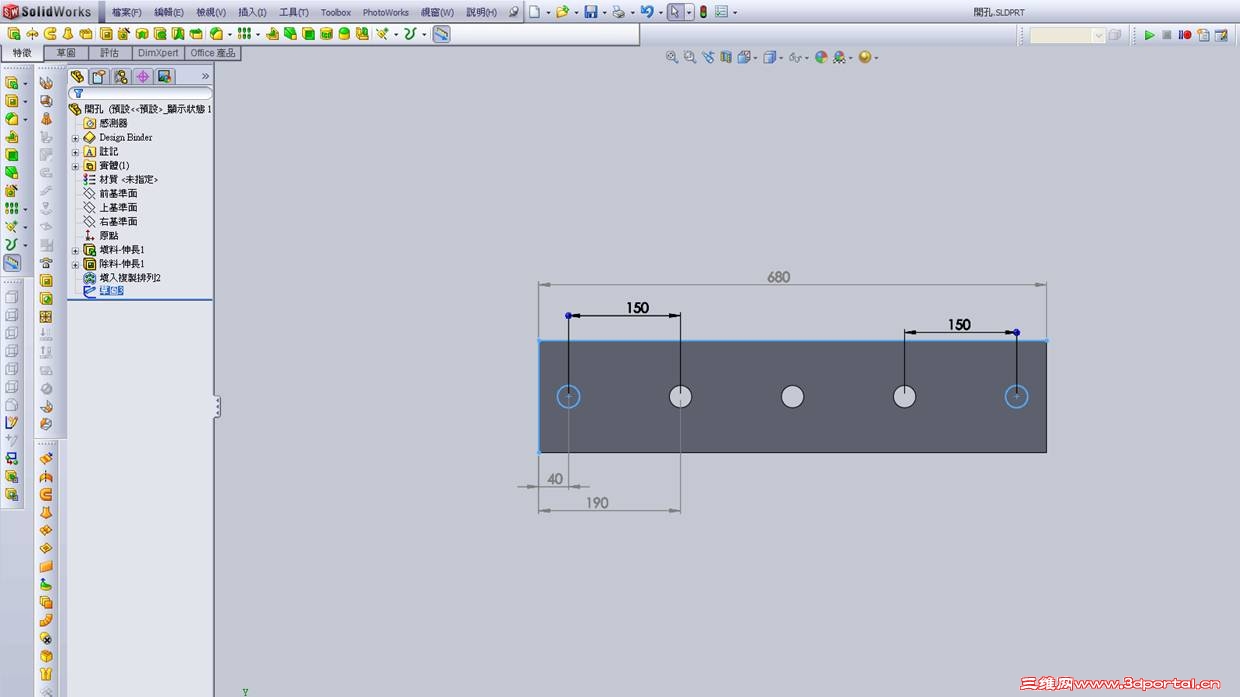Open the PhotoWorks menu
The image size is (1240, 697).
(x=385, y=12)
